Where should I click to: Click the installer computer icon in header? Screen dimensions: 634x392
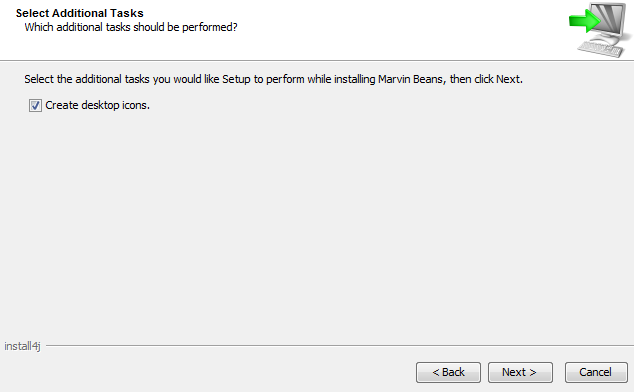[600, 30]
